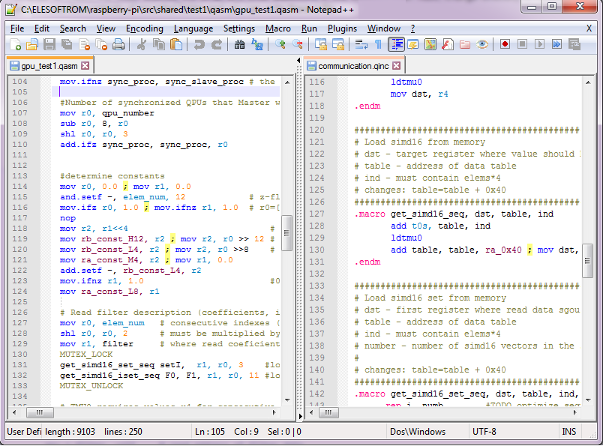Toggle word wrap toolbar button
This screenshot has height=446, width=603.
click(x=361, y=45)
